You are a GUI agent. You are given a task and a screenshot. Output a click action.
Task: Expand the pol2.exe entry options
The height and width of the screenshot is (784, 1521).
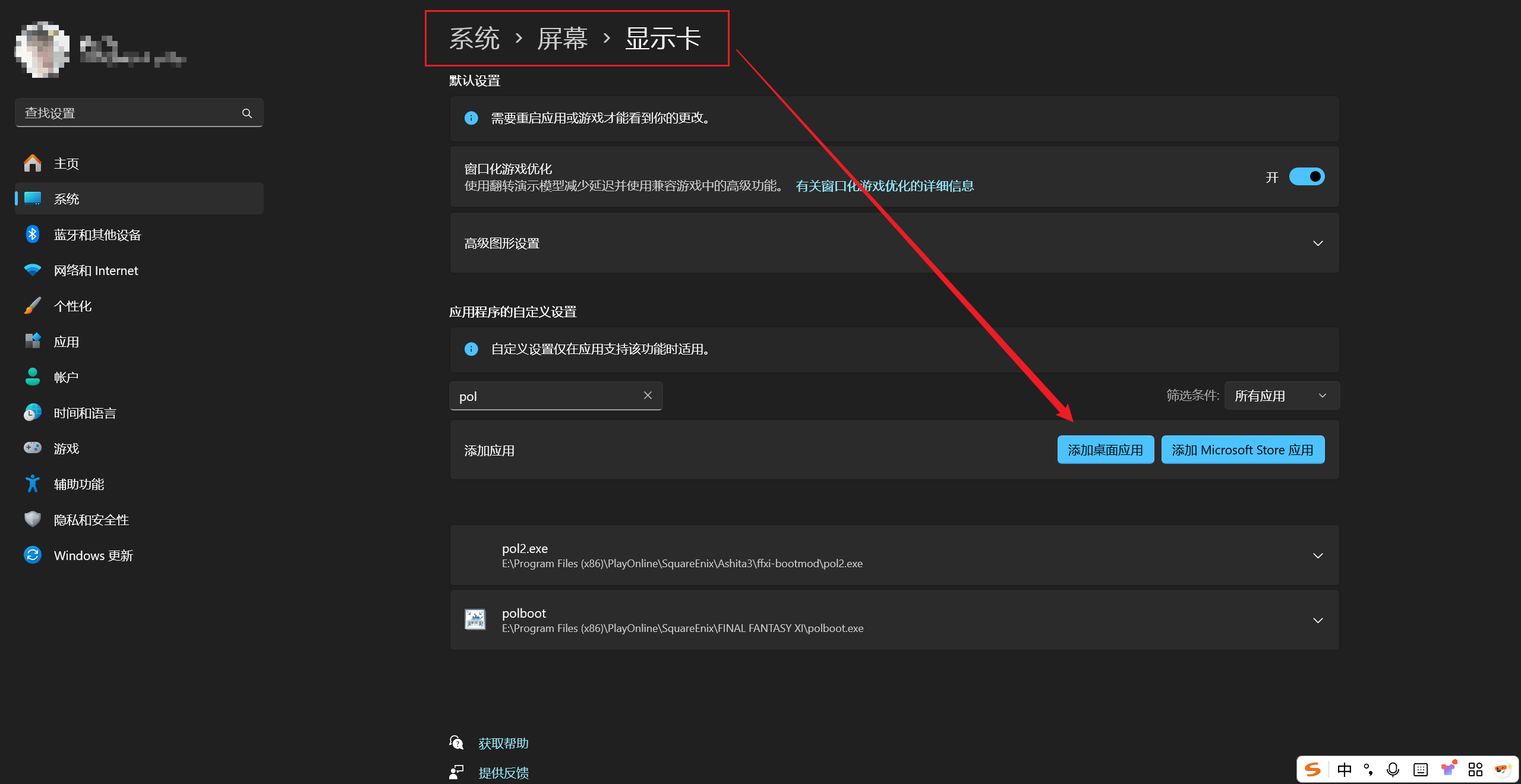point(1318,555)
